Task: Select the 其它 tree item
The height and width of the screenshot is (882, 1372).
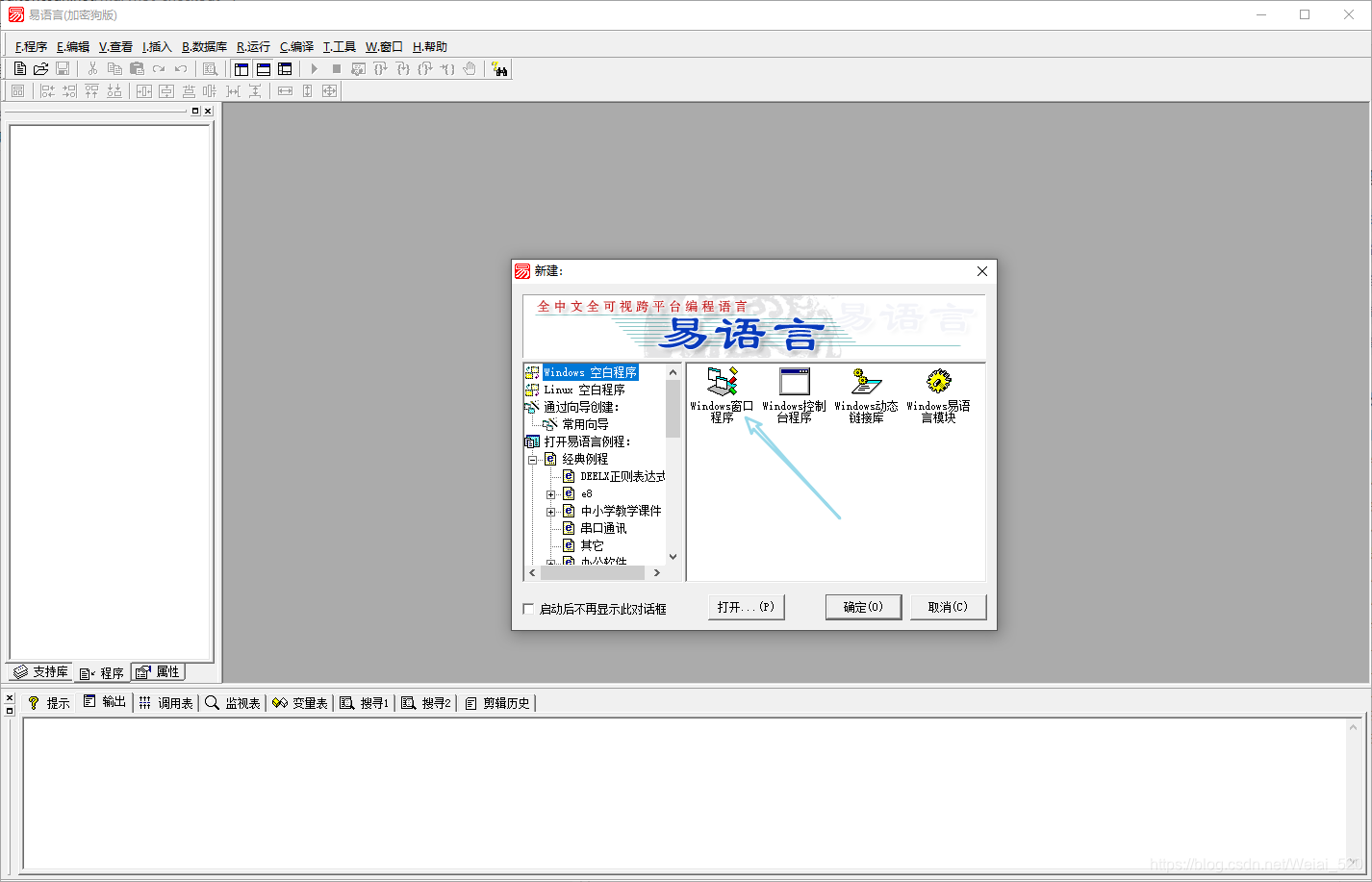Action: (592, 545)
